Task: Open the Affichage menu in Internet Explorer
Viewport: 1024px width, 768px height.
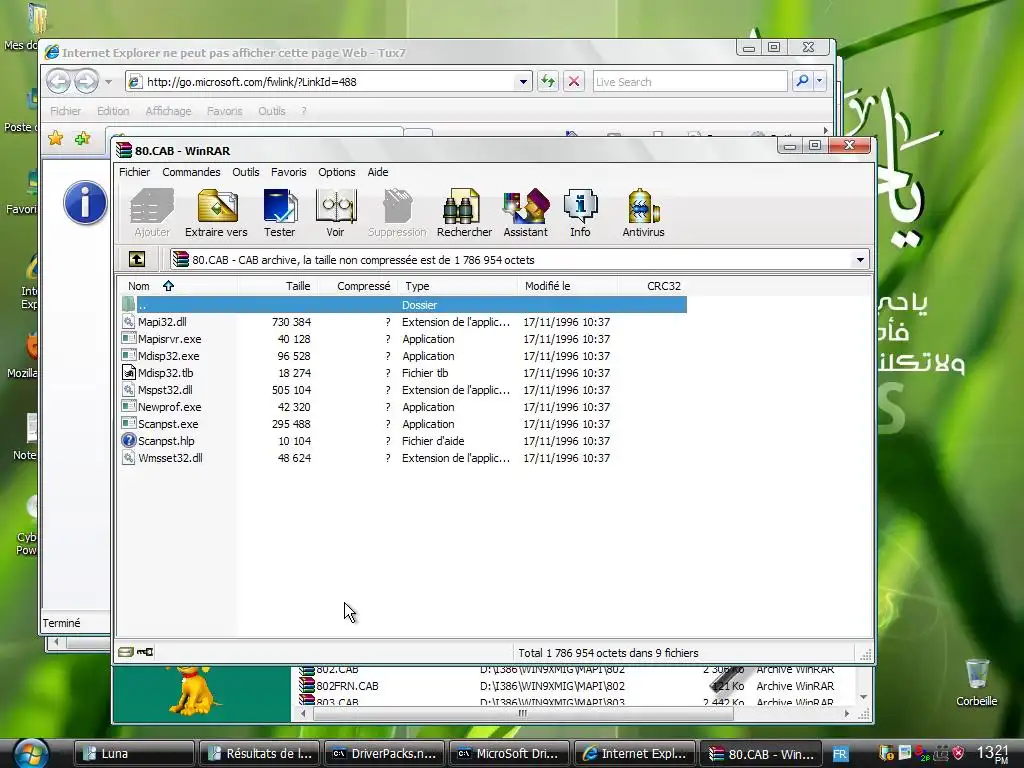Action: (x=168, y=111)
